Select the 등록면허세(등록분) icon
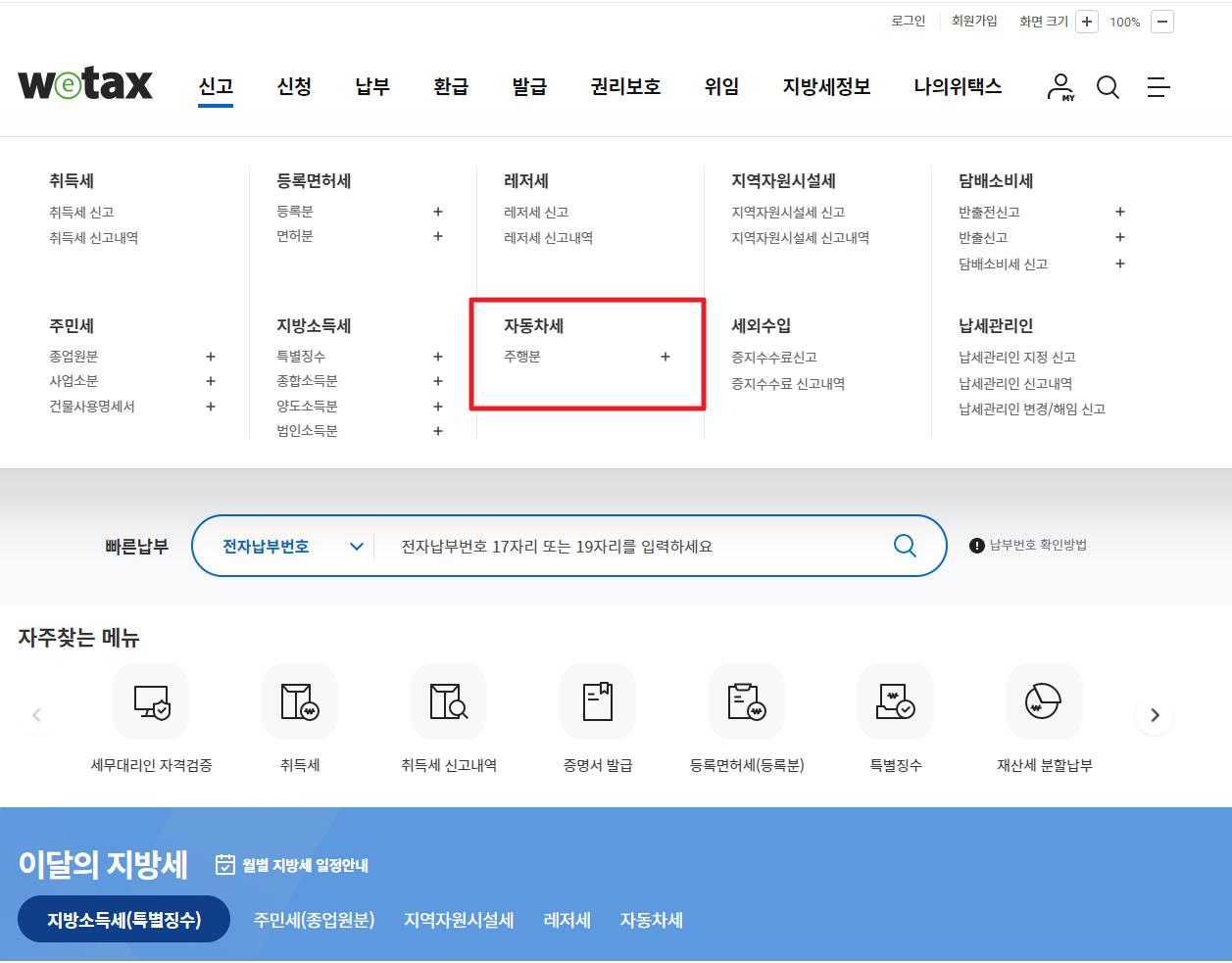 click(747, 701)
